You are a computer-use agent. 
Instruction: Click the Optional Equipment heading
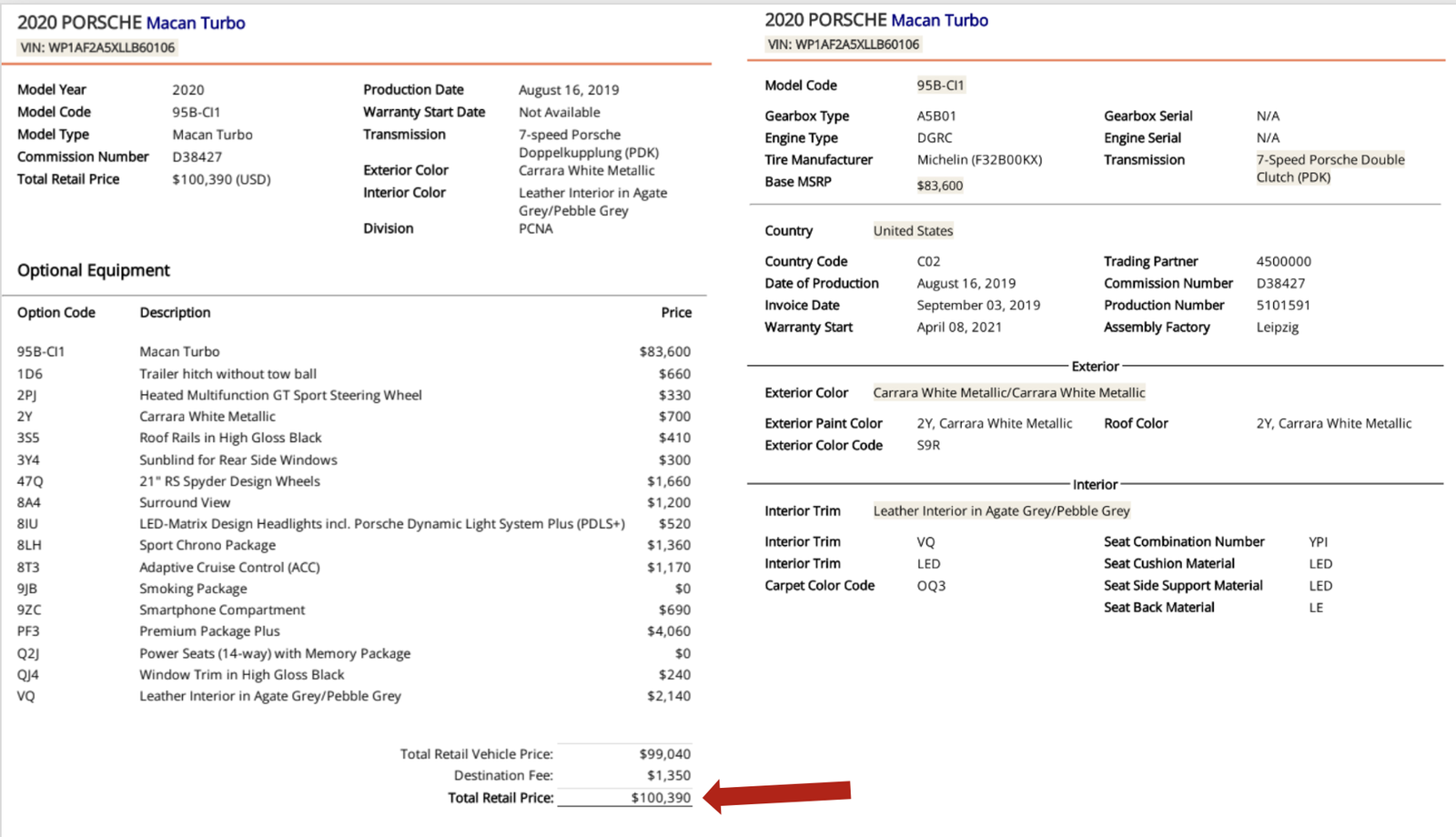94,270
